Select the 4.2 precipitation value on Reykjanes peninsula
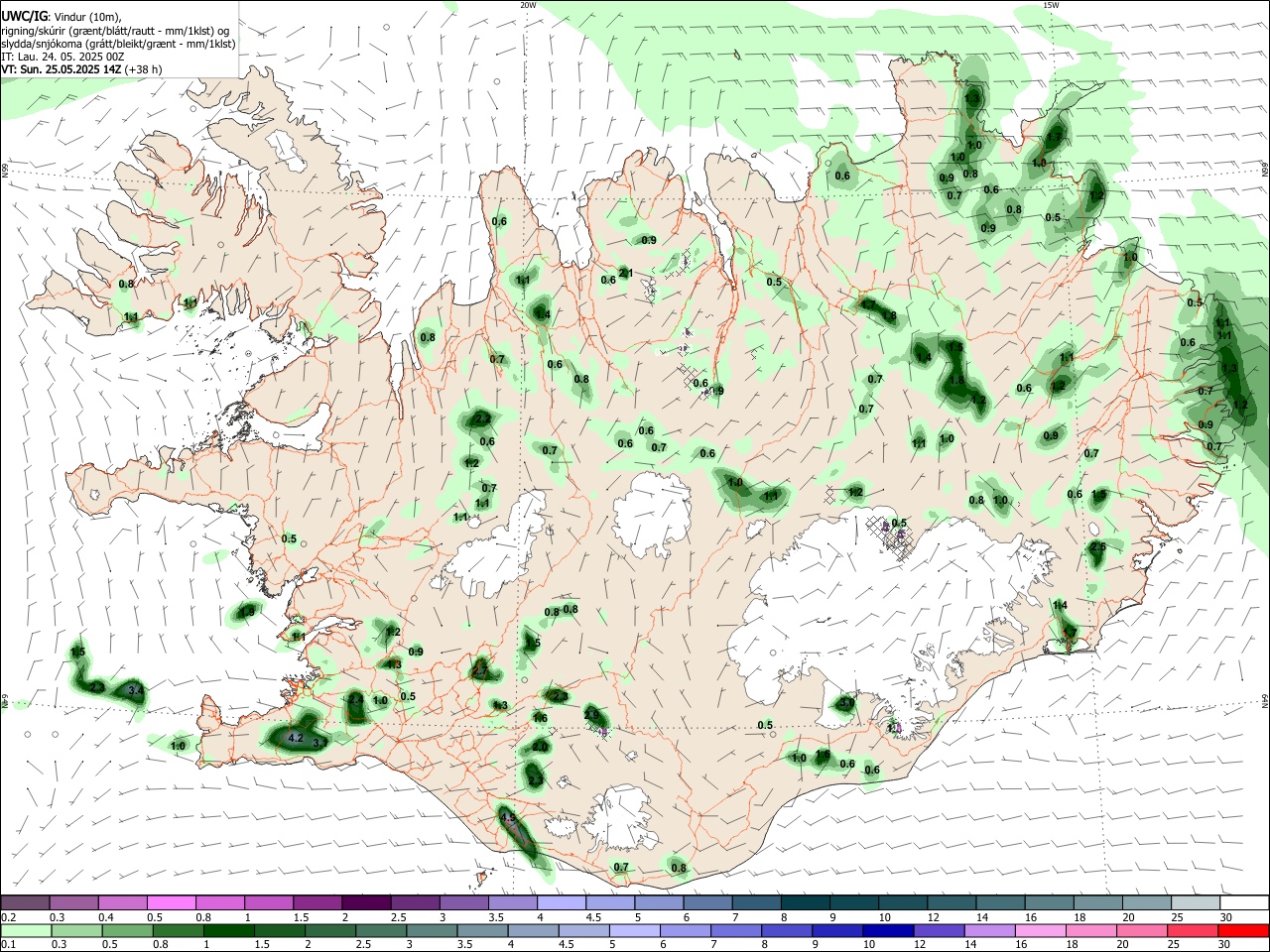 point(295,738)
